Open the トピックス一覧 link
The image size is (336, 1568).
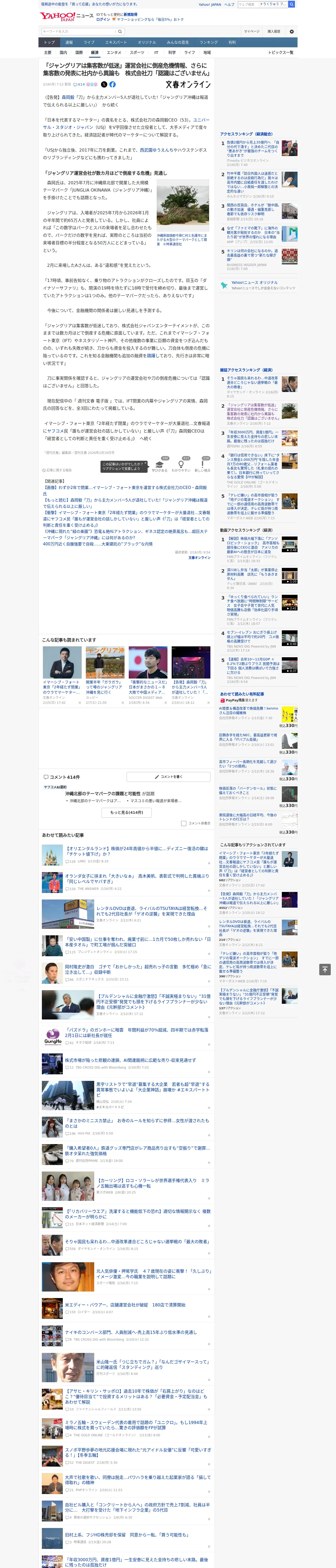281,52
